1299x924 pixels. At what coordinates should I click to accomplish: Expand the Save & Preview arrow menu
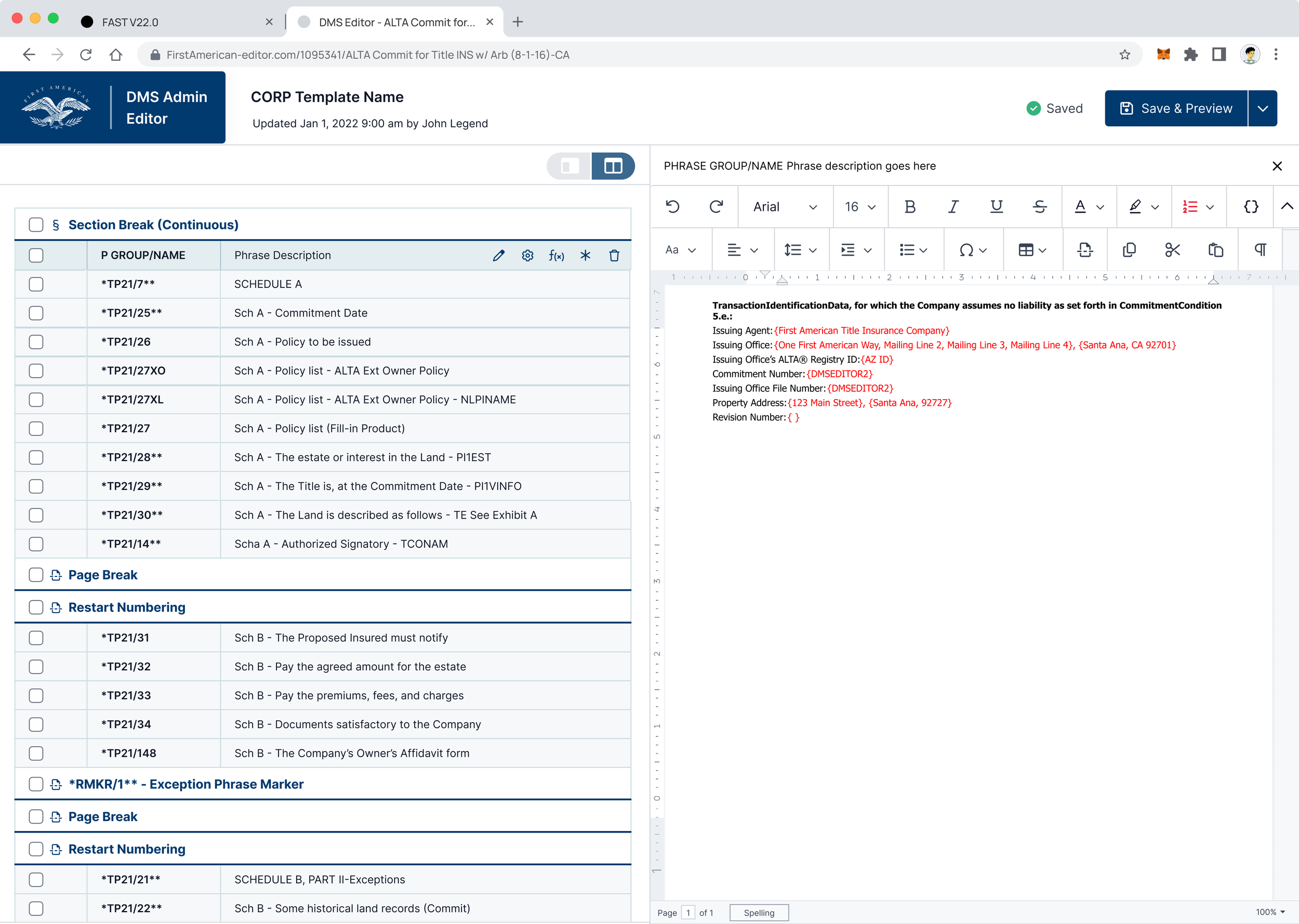[1262, 108]
